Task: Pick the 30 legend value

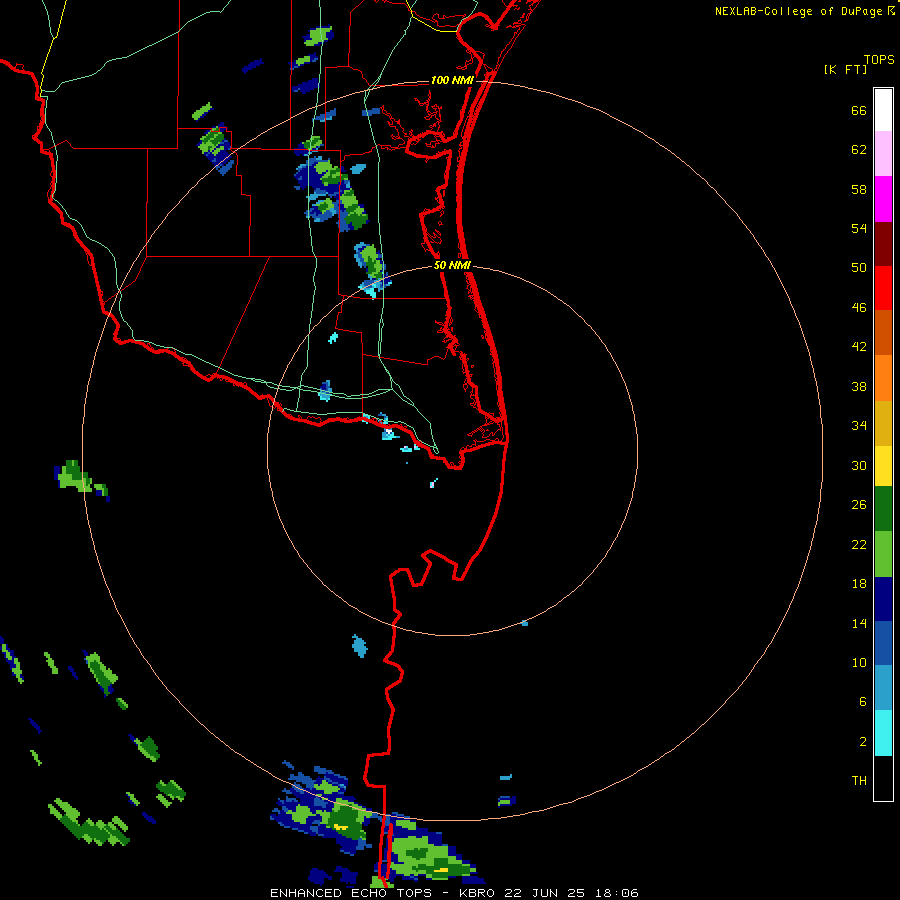Action: coord(859,465)
